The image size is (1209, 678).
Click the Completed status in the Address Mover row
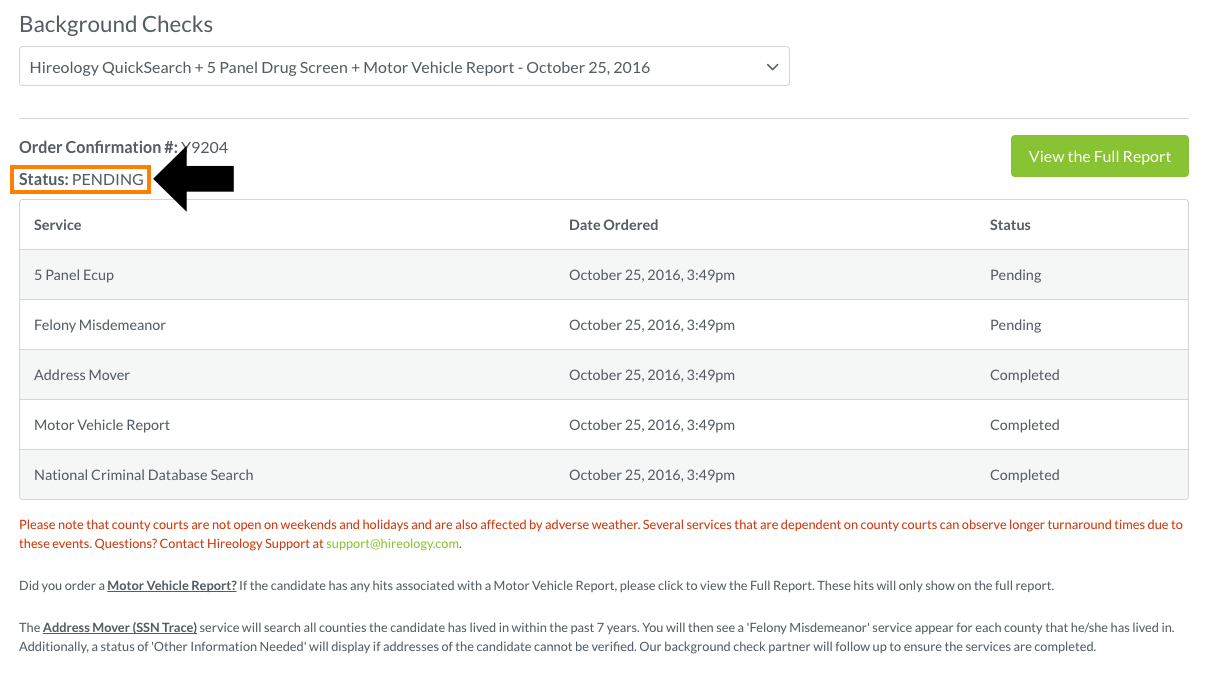pos(1025,375)
